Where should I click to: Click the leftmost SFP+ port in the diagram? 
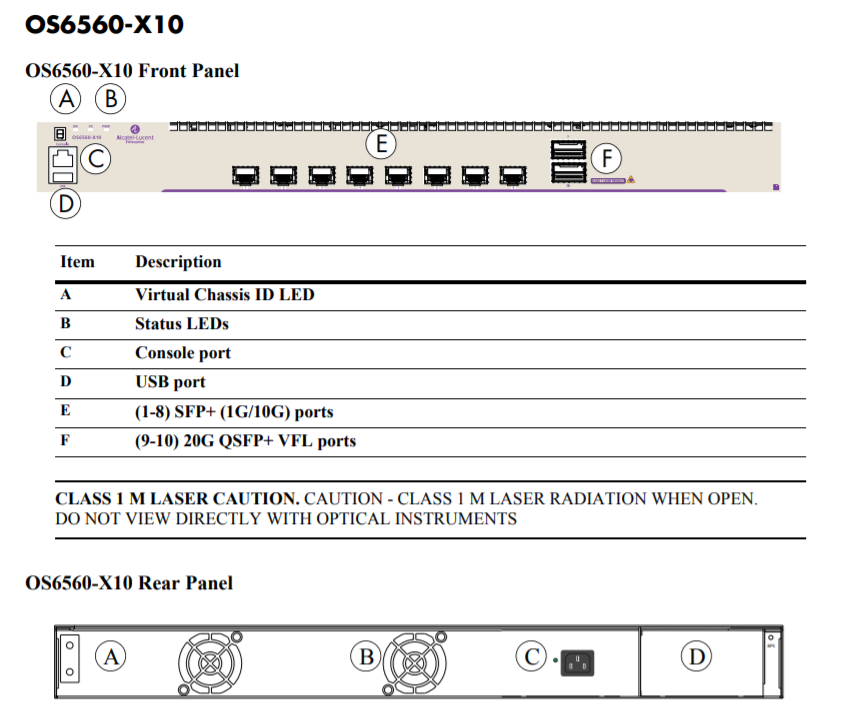tap(245, 176)
